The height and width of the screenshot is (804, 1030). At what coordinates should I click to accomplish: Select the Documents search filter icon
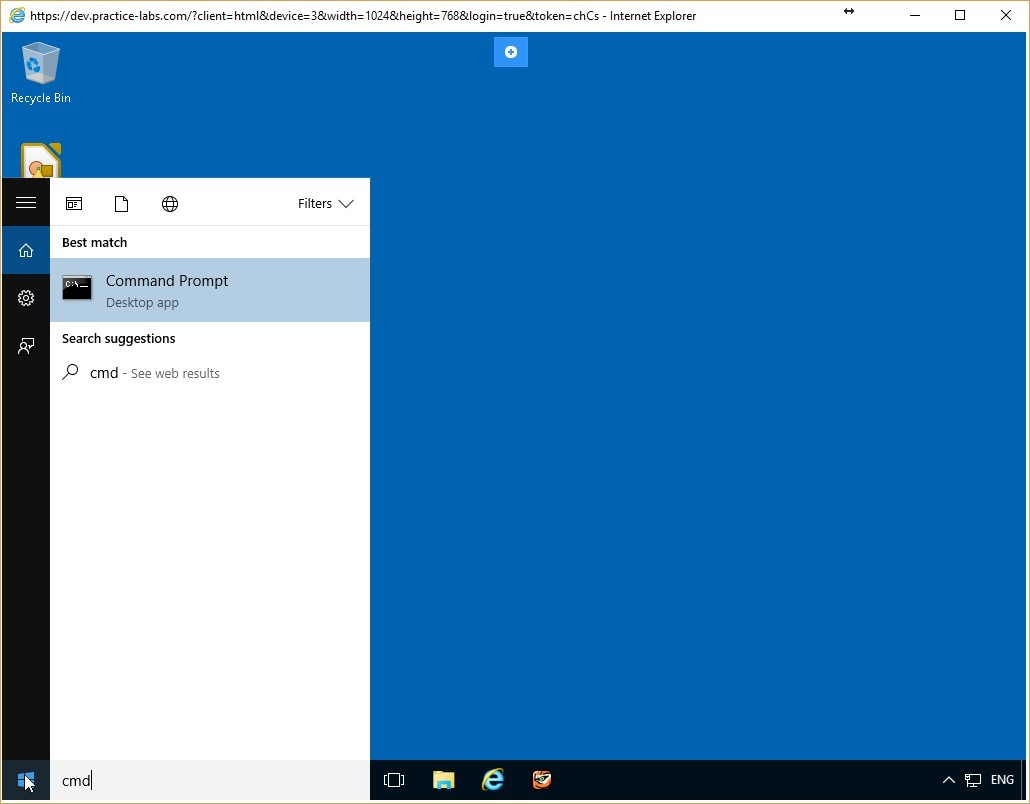click(122, 203)
